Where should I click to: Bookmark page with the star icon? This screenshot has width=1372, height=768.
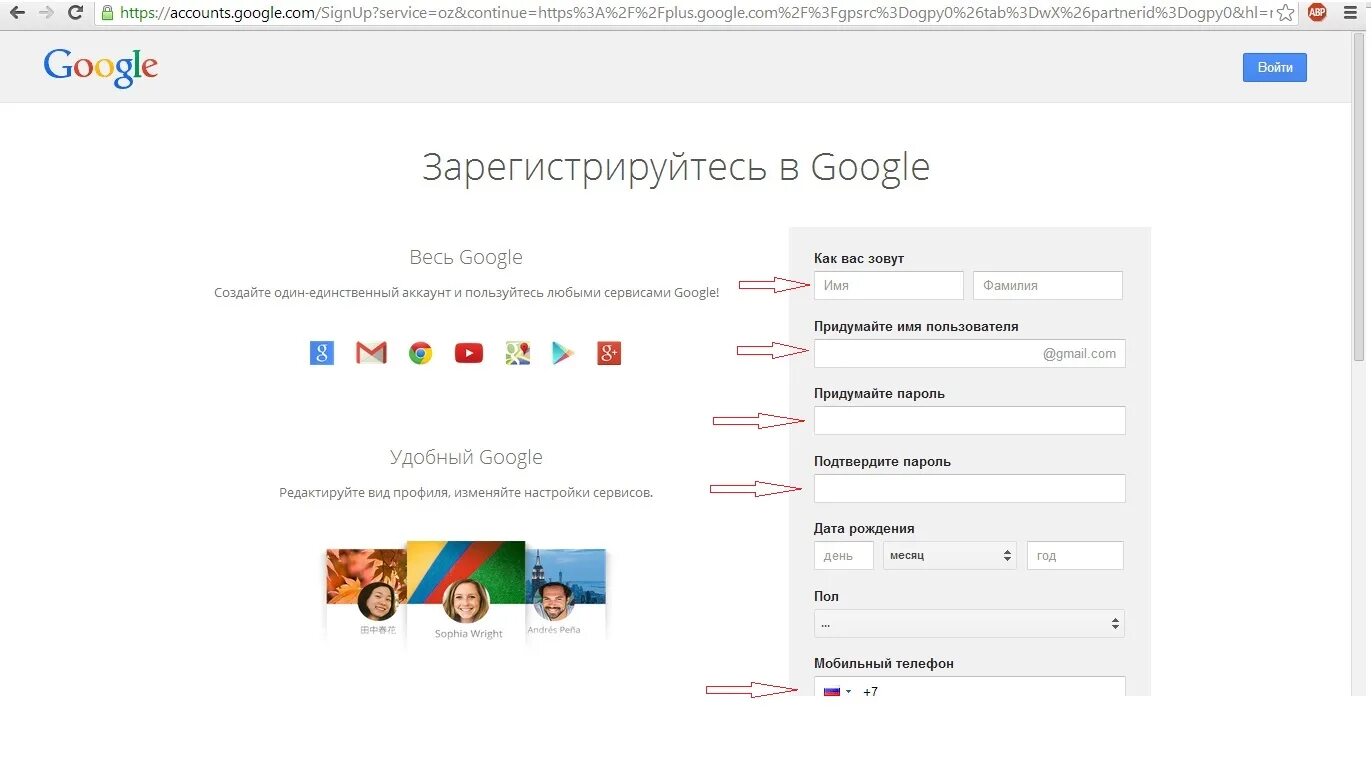tap(1286, 13)
